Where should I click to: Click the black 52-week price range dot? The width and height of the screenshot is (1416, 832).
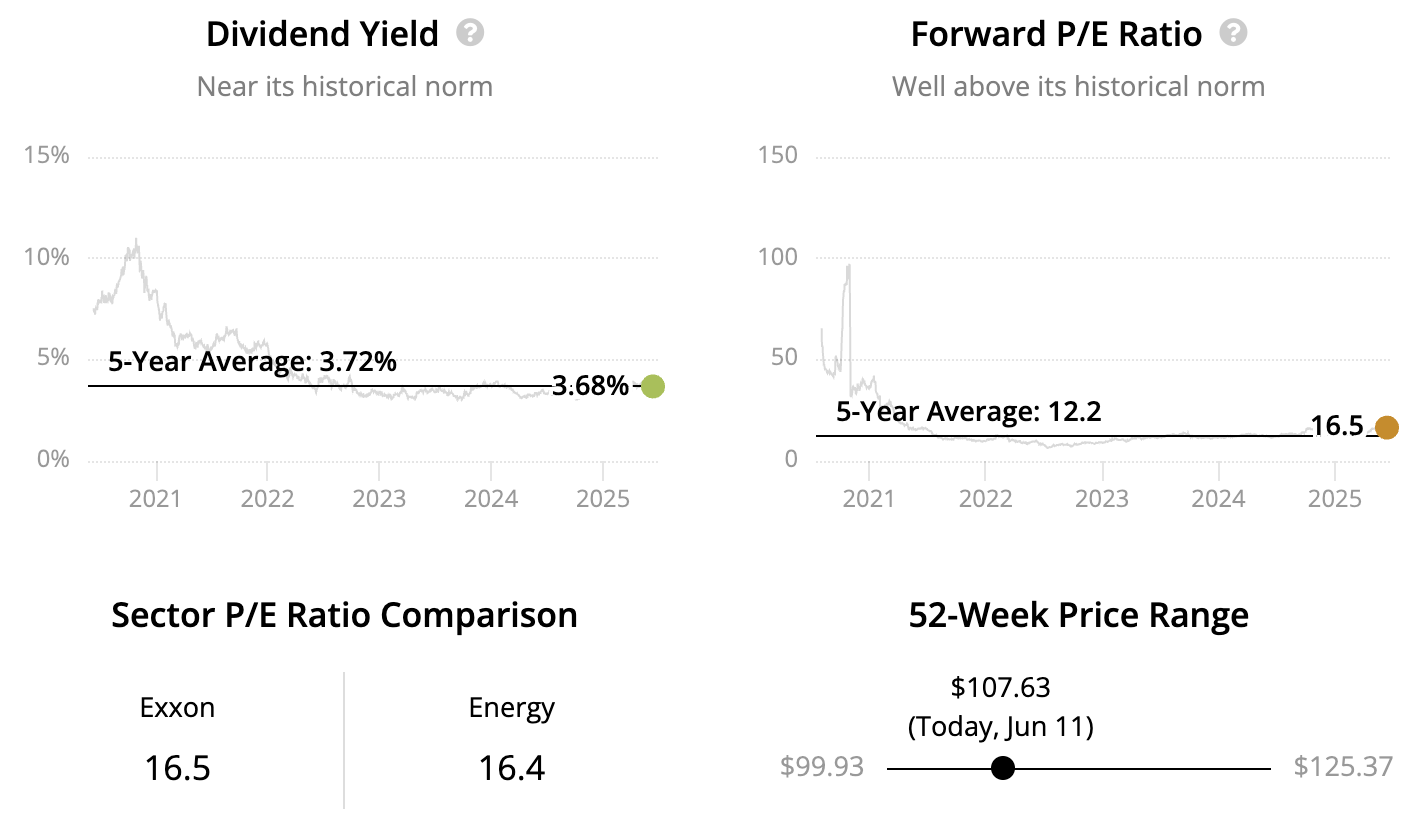click(x=1003, y=768)
